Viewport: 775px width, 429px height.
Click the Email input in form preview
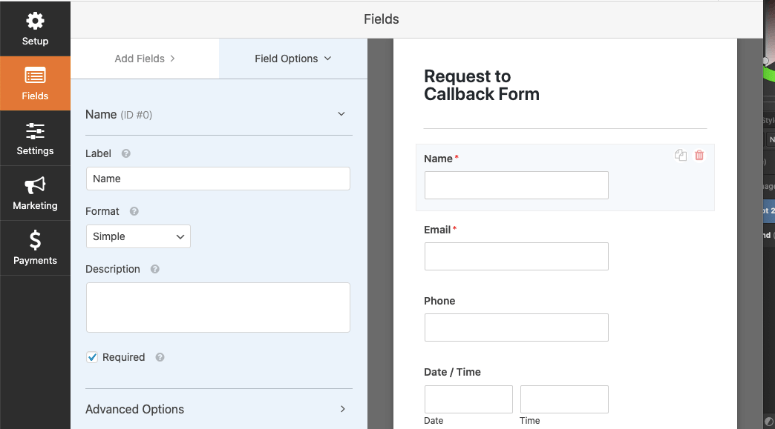click(517, 257)
